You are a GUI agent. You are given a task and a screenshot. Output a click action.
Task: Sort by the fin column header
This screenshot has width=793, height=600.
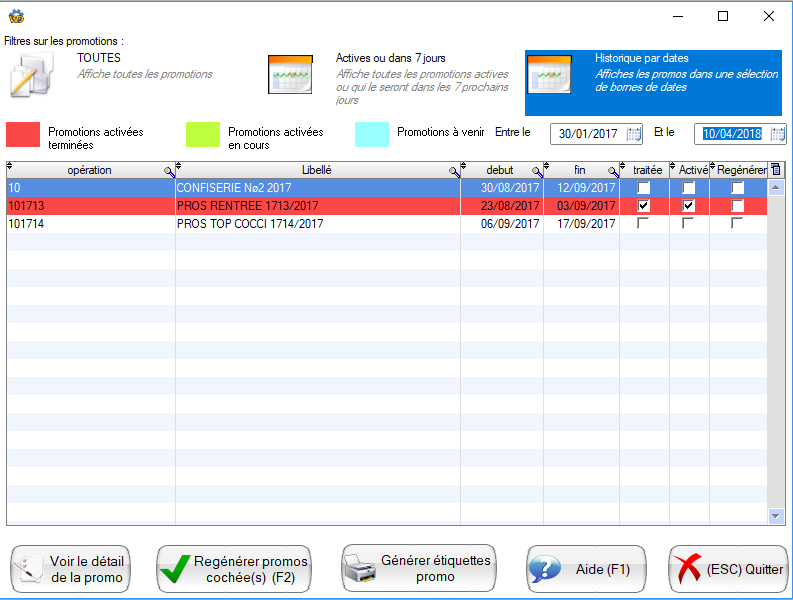580,170
